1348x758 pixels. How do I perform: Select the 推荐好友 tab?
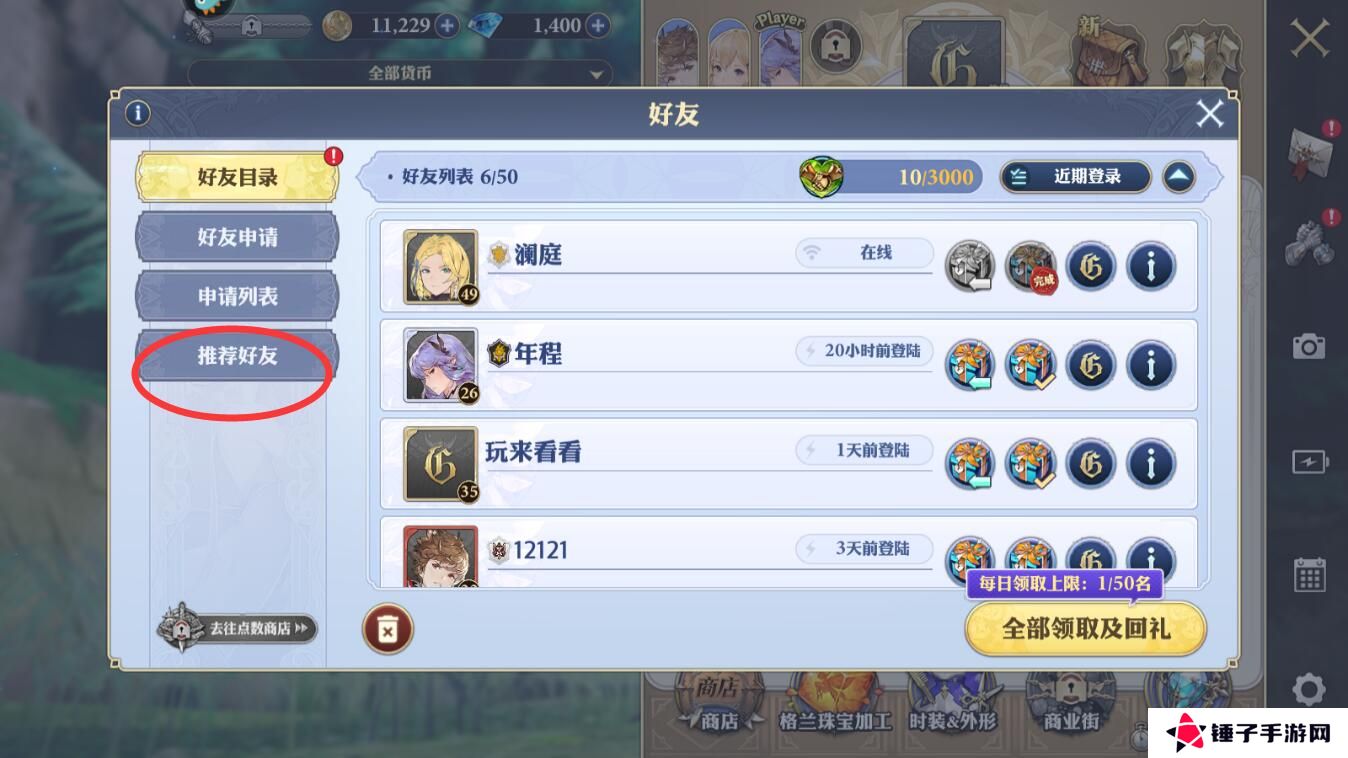pos(237,355)
